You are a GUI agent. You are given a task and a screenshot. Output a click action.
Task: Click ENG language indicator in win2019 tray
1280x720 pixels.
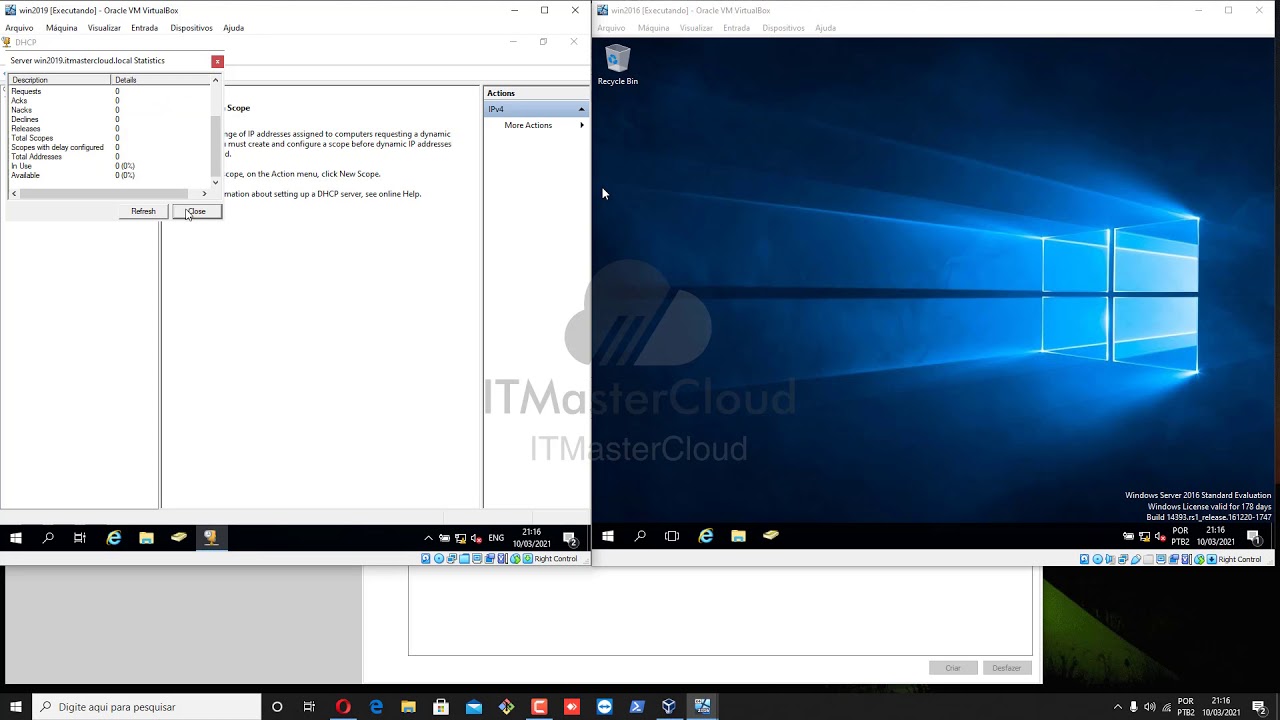[496, 538]
